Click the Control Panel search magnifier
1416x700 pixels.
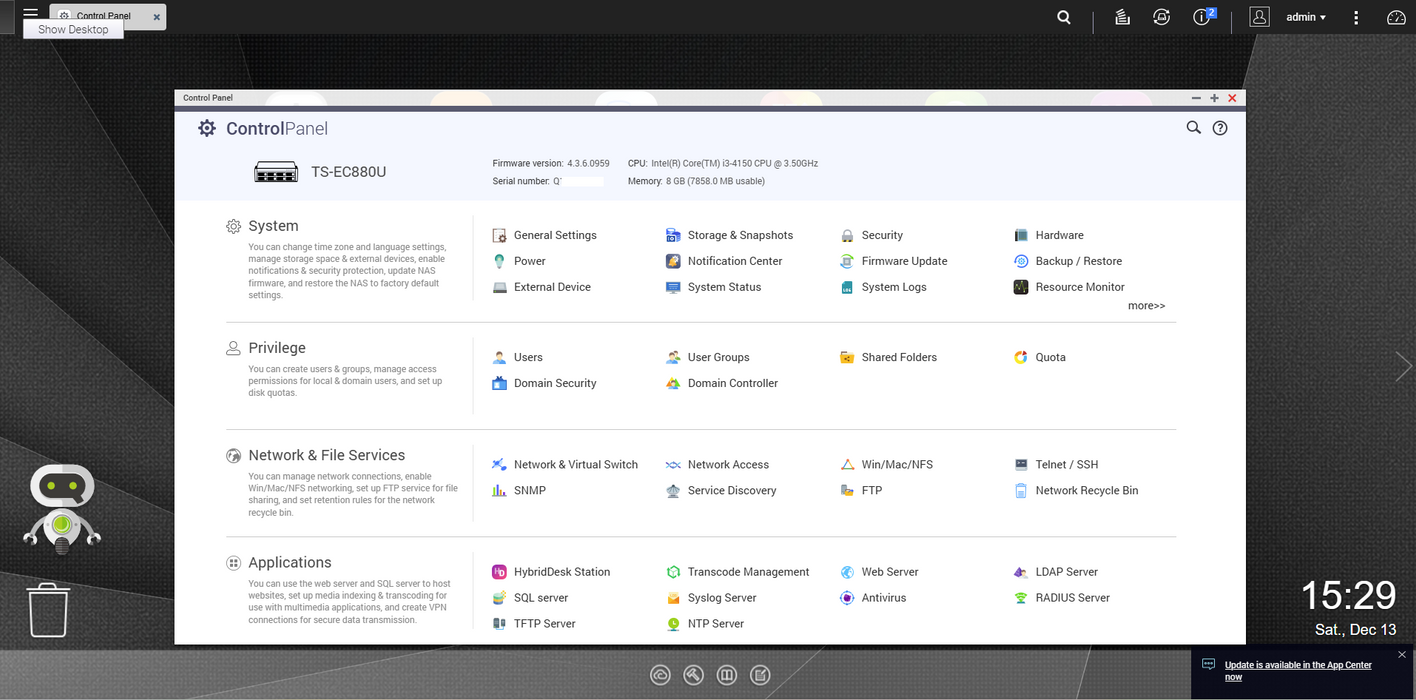coord(1193,128)
